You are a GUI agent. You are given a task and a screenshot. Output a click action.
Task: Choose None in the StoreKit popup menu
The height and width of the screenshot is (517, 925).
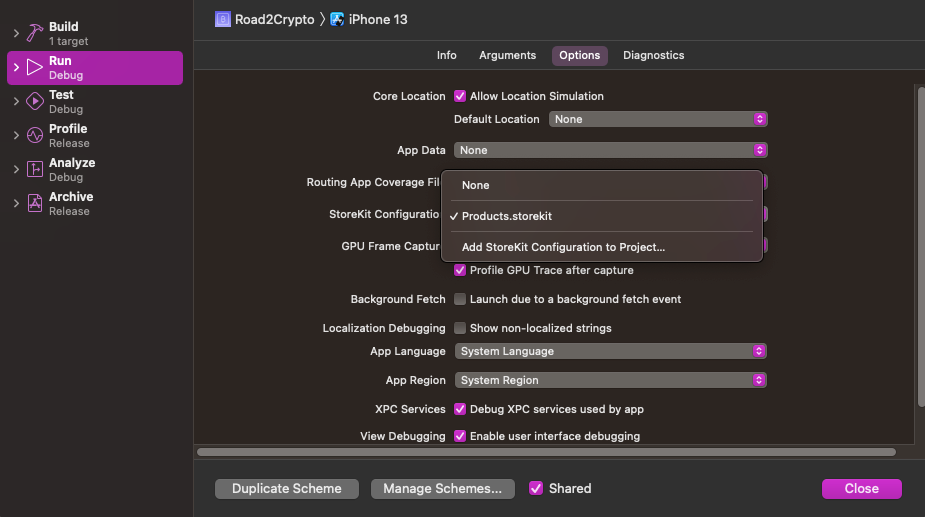pos(602,185)
